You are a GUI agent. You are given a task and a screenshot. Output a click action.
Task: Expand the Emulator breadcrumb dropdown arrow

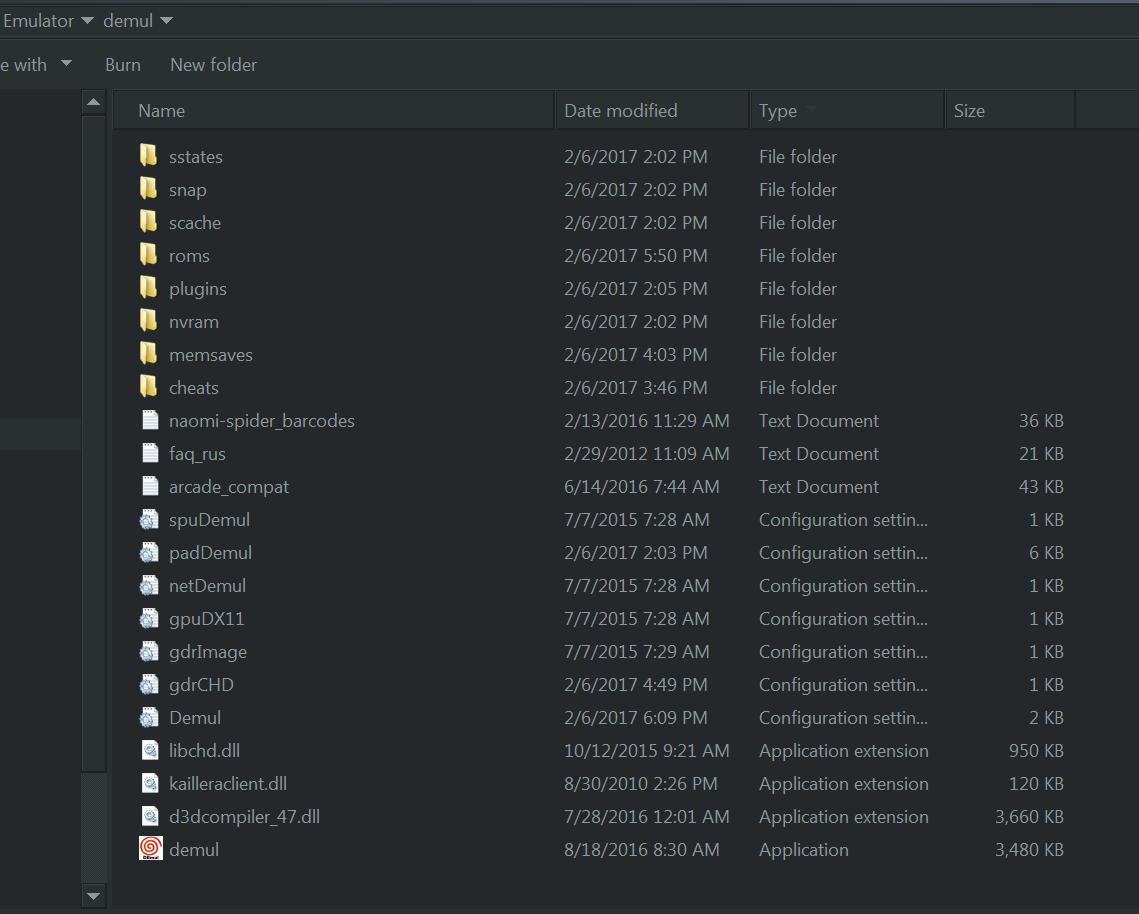(x=87, y=20)
